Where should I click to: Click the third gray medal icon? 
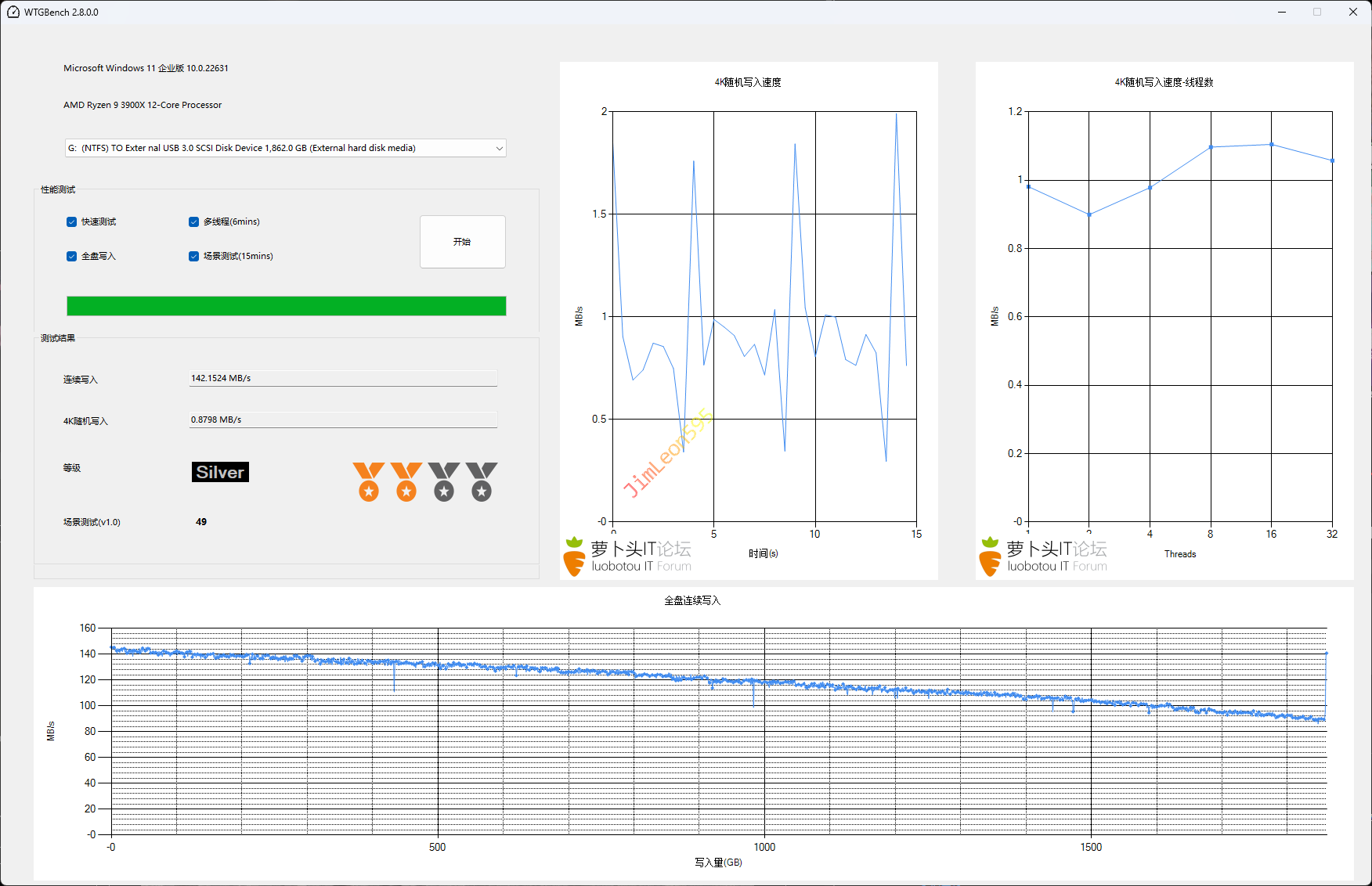click(x=444, y=481)
